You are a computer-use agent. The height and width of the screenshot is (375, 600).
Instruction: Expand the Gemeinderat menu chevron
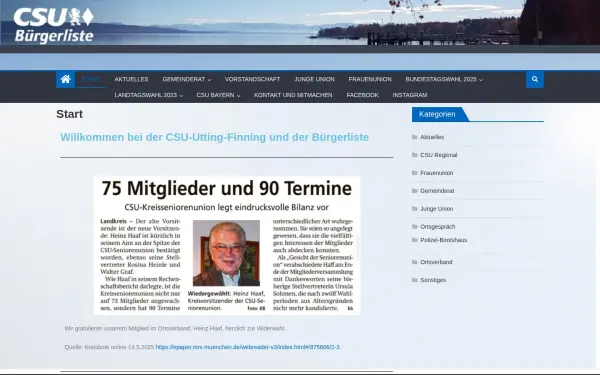[x=209, y=80]
